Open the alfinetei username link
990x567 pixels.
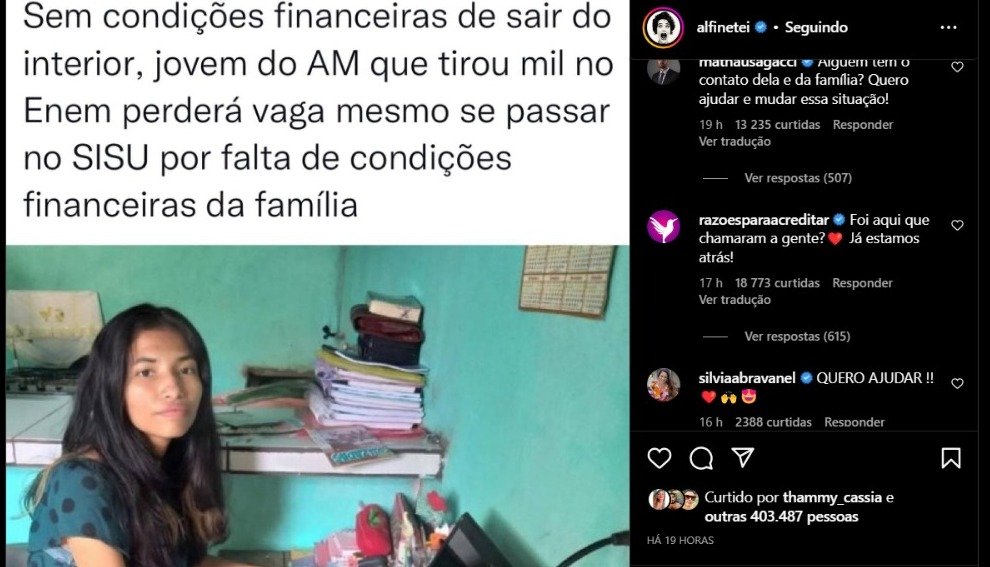[722, 27]
